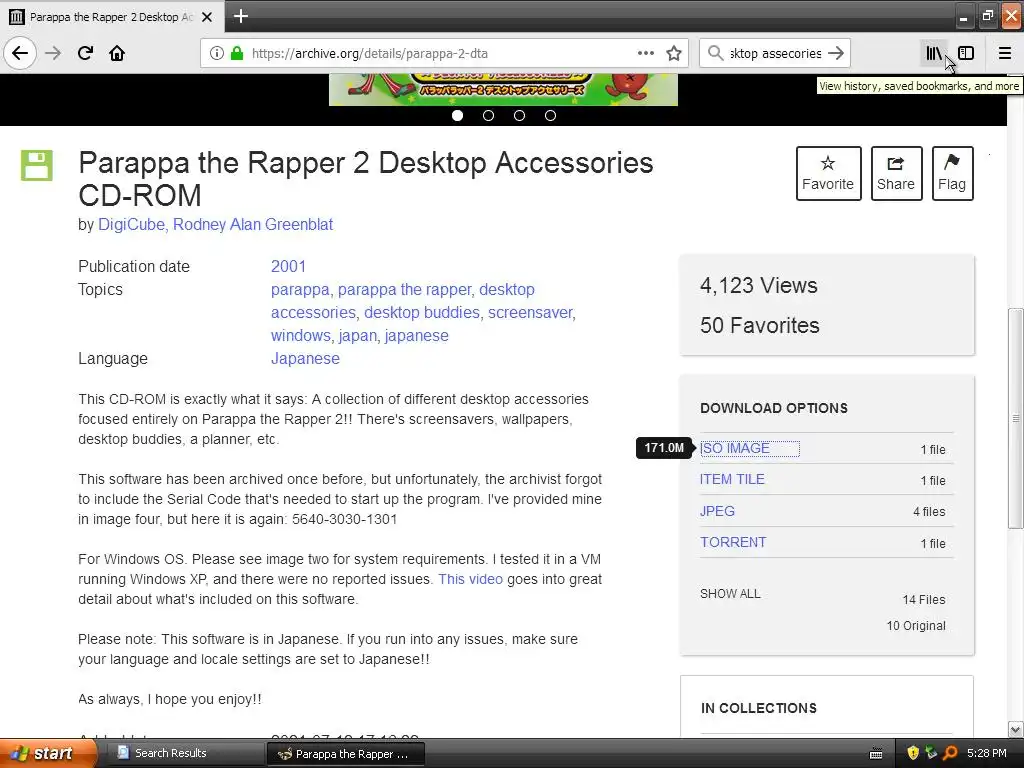1024x768 pixels.
Task: Click the 10 Original files link
Action: tap(916, 626)
